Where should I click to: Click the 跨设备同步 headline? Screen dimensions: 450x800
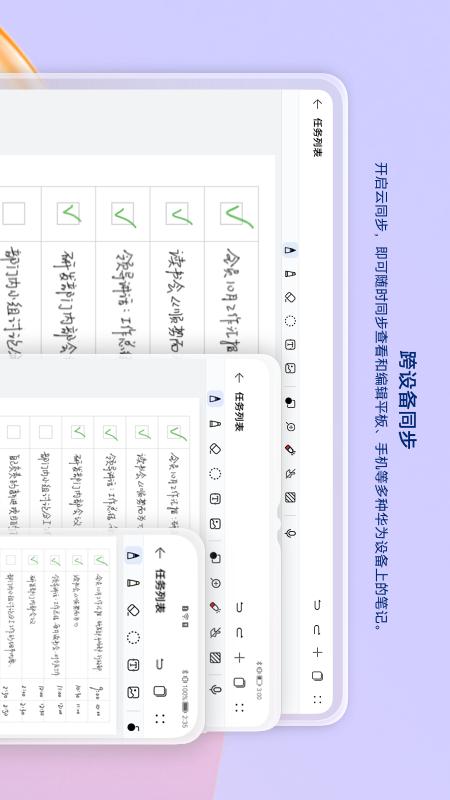click(x=407, y=399)
